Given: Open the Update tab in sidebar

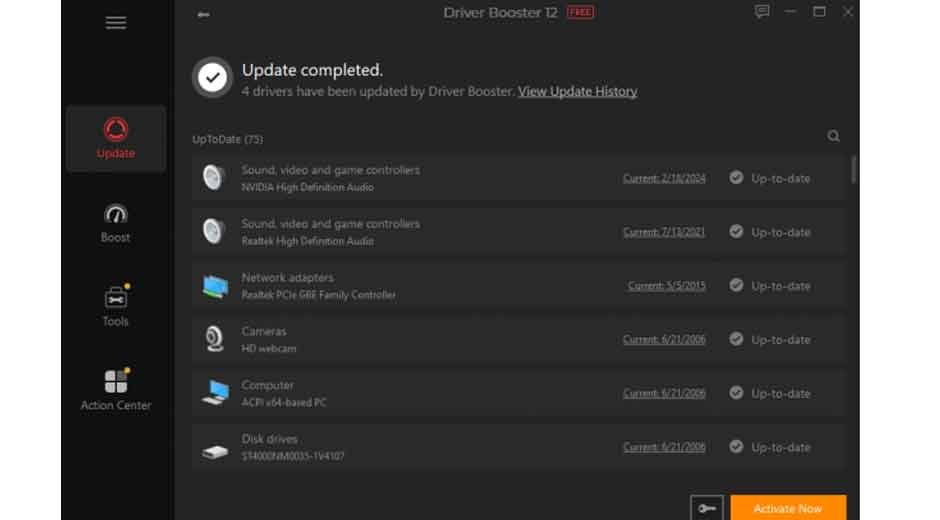Looking at the screenshot, I should [x=116, y=139].
